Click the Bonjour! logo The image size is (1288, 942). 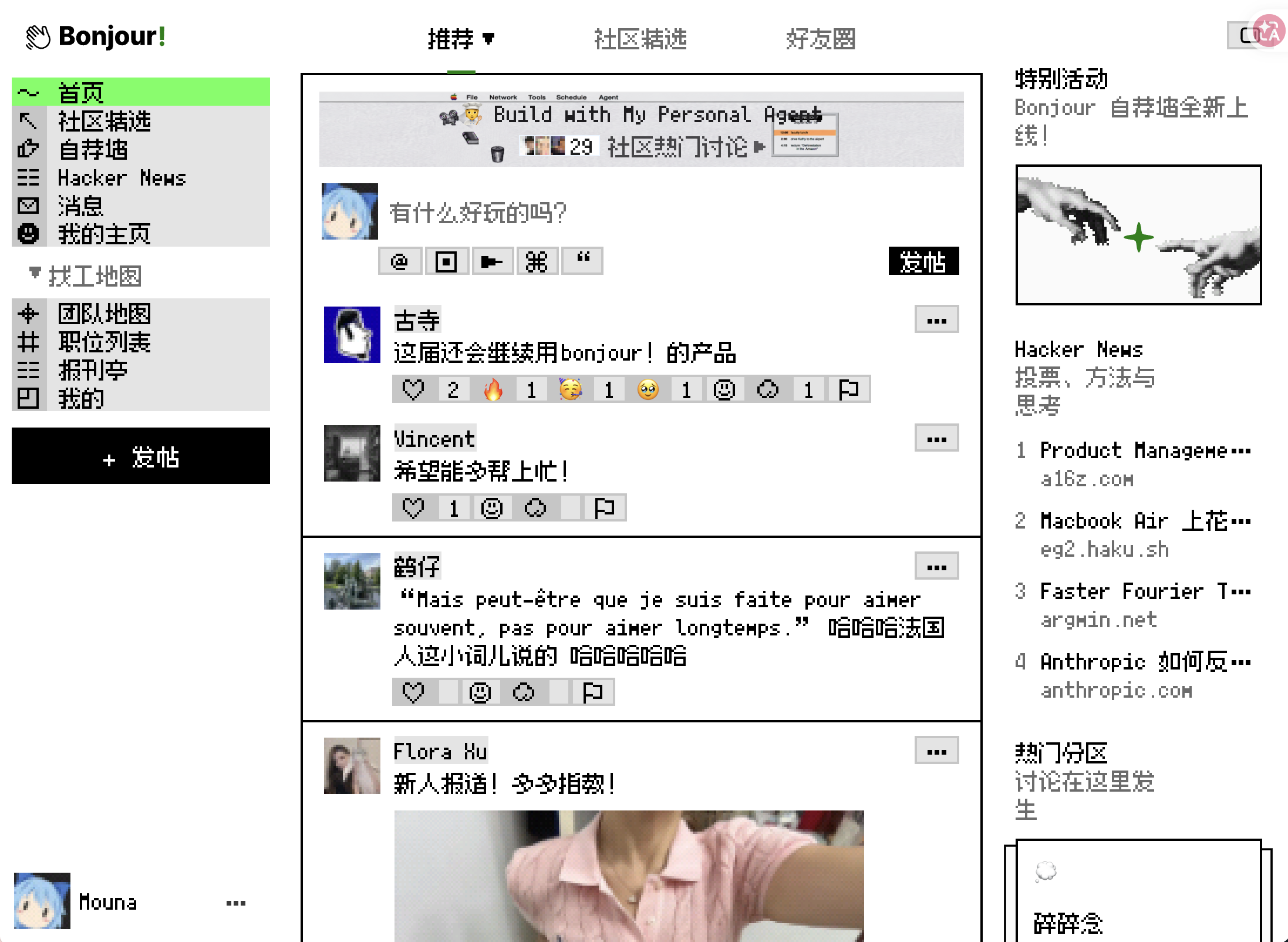(96, 36)
